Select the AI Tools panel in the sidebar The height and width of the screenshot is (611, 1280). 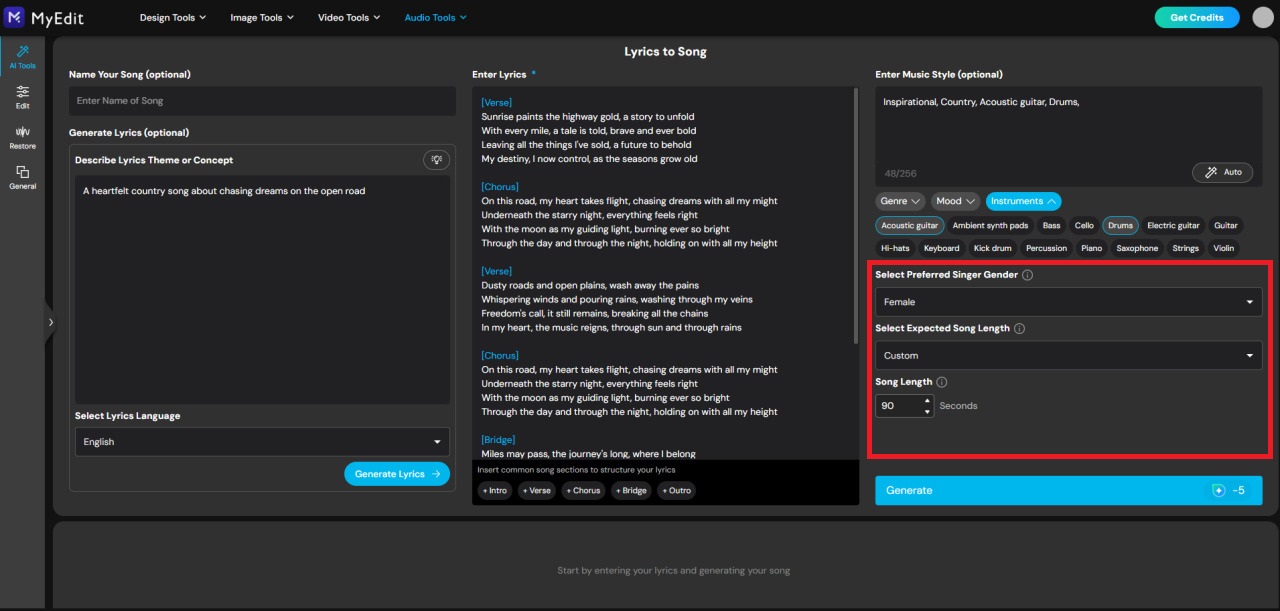point(22,57)
